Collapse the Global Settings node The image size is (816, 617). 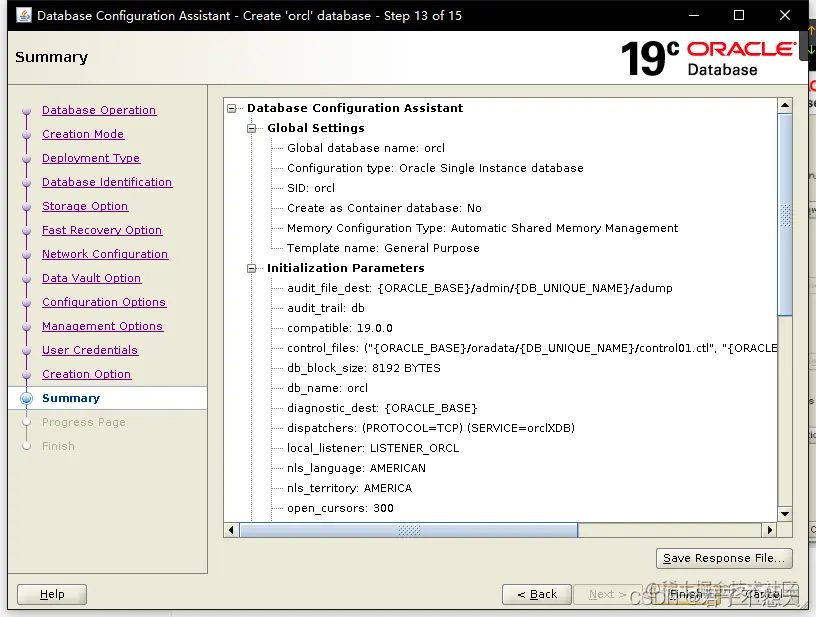coord(252,128)
